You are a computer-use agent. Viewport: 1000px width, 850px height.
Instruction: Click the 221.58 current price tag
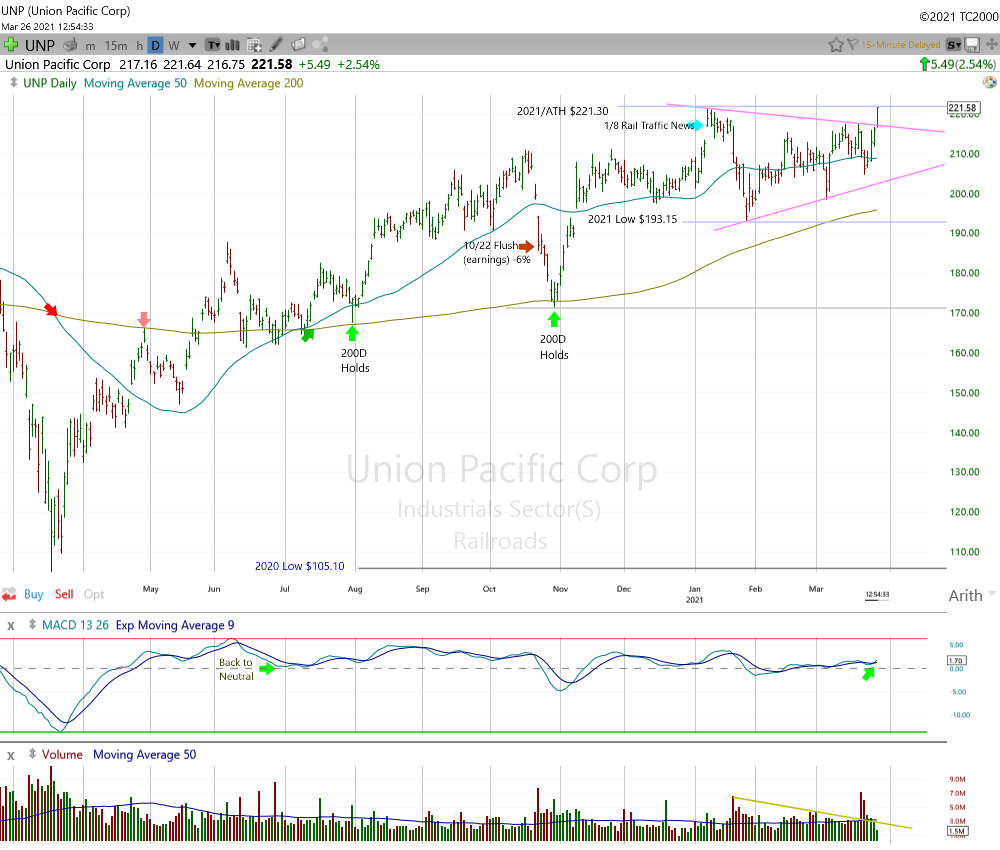(963, 108)
